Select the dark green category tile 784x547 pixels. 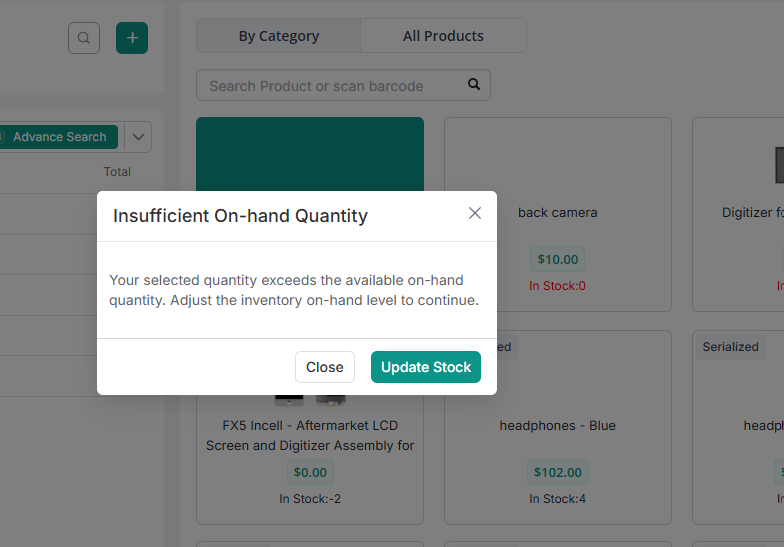coord(310,154)
